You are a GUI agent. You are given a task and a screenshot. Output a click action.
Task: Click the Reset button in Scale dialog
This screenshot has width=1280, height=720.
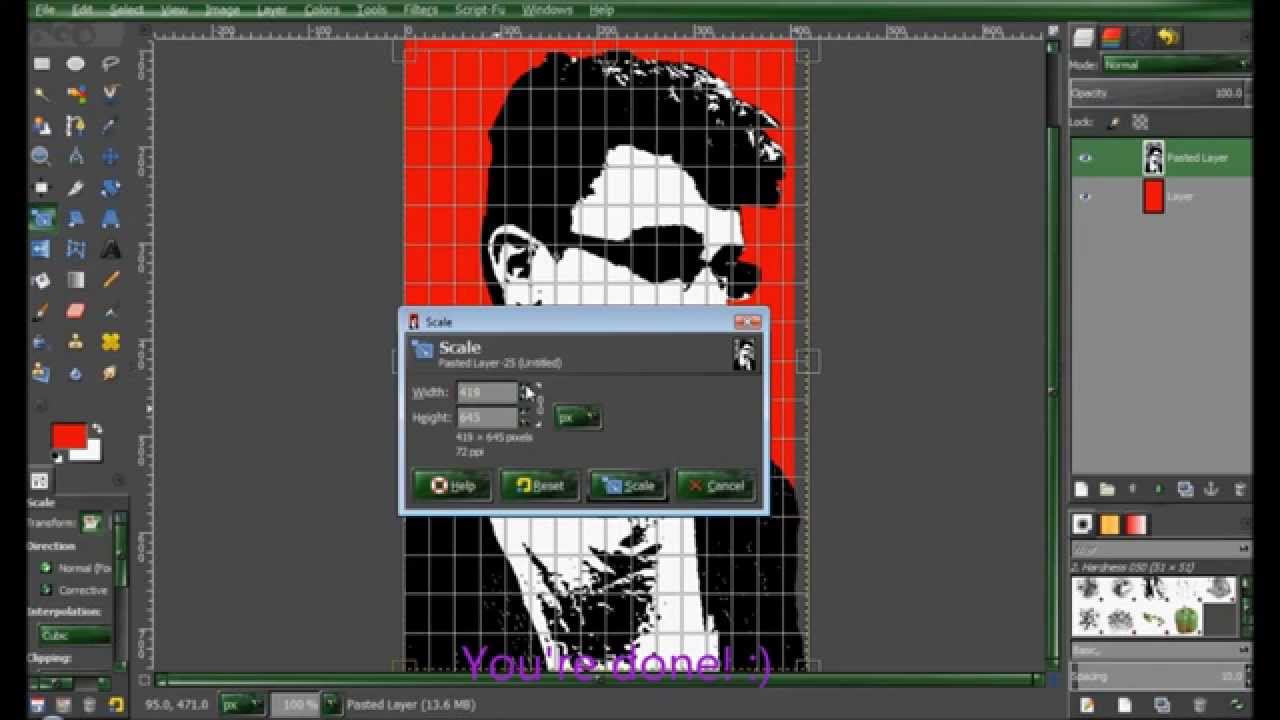[539, 486]
